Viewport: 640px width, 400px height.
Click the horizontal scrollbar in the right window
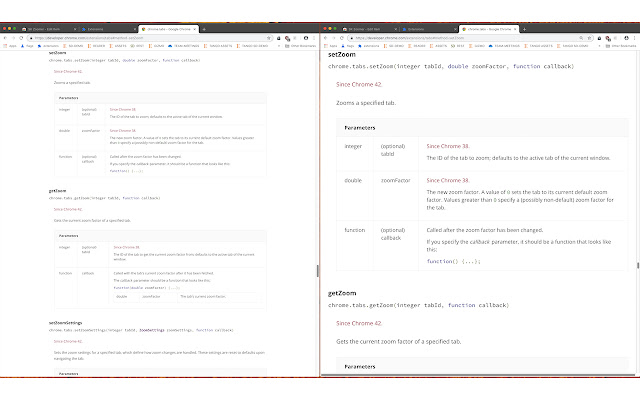478,375
